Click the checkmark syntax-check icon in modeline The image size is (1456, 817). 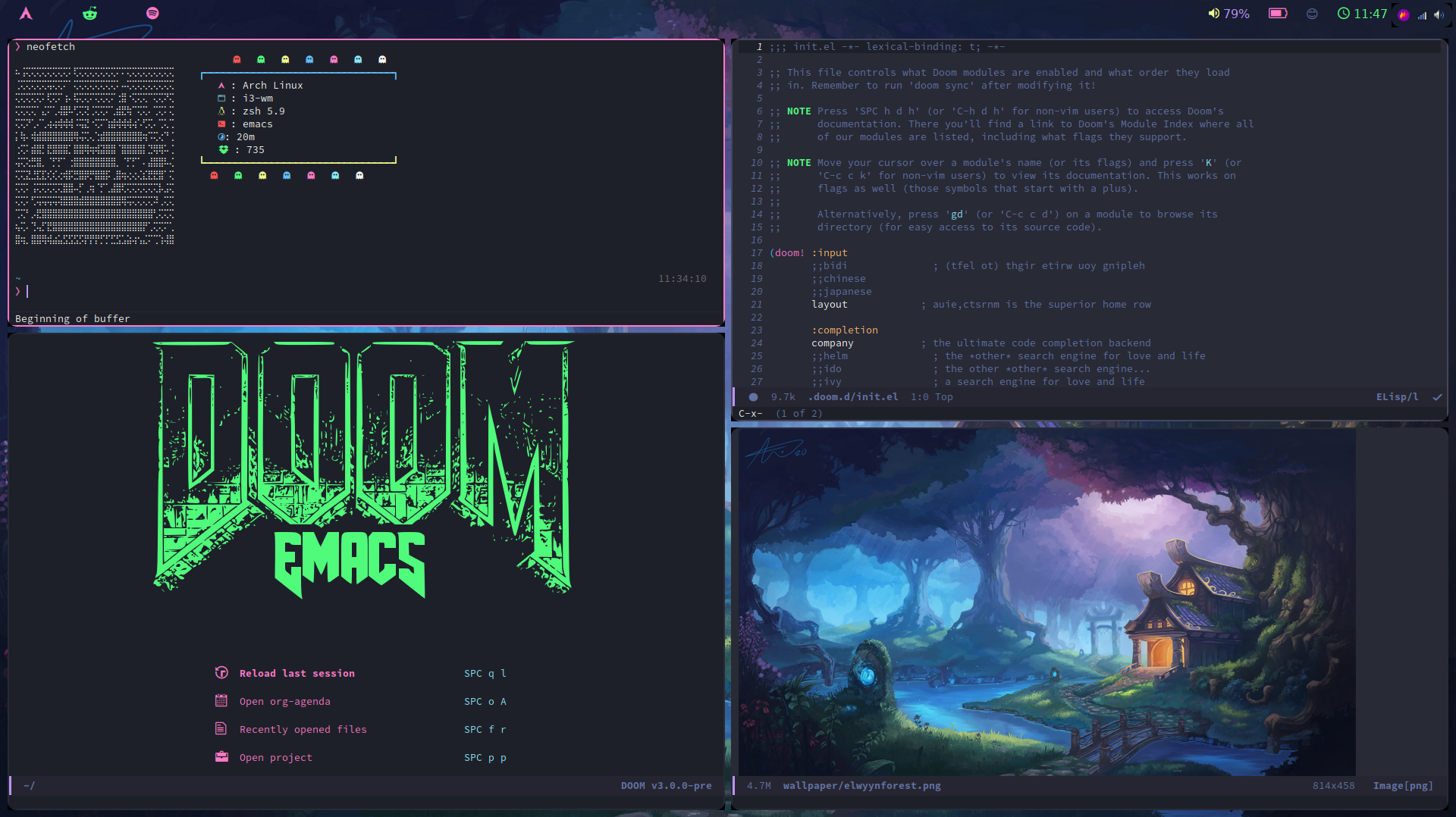(x=1437, y=397)
